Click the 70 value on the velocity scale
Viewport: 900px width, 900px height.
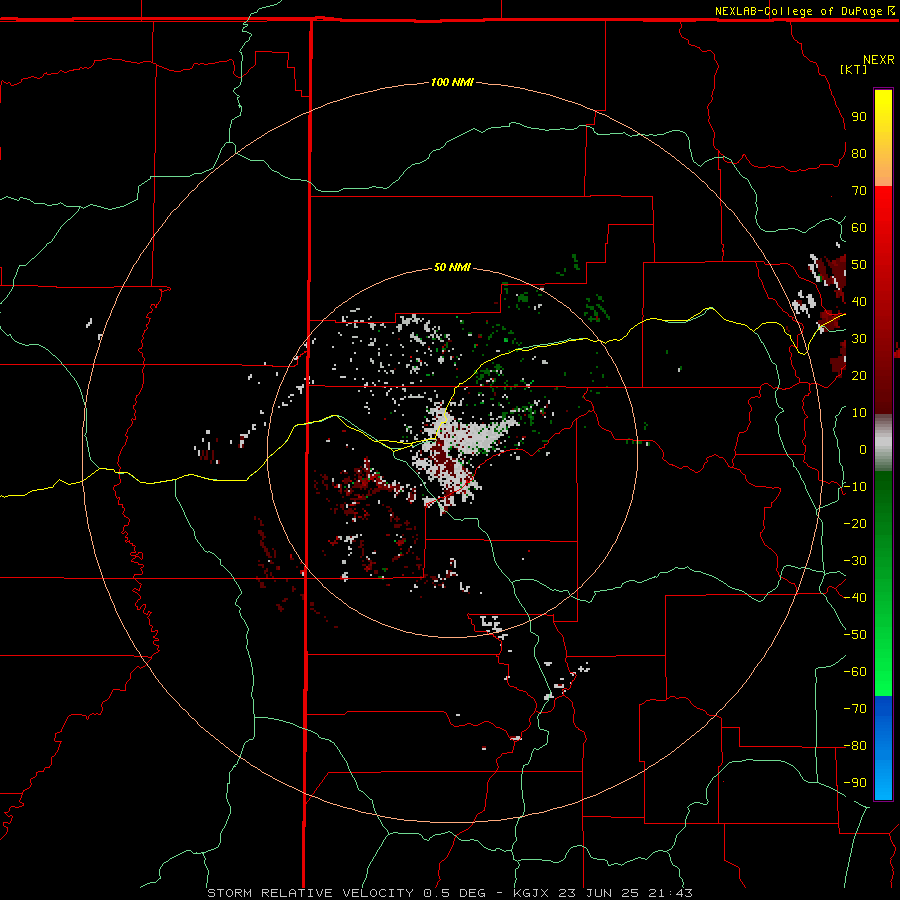[x=859, y=191]
